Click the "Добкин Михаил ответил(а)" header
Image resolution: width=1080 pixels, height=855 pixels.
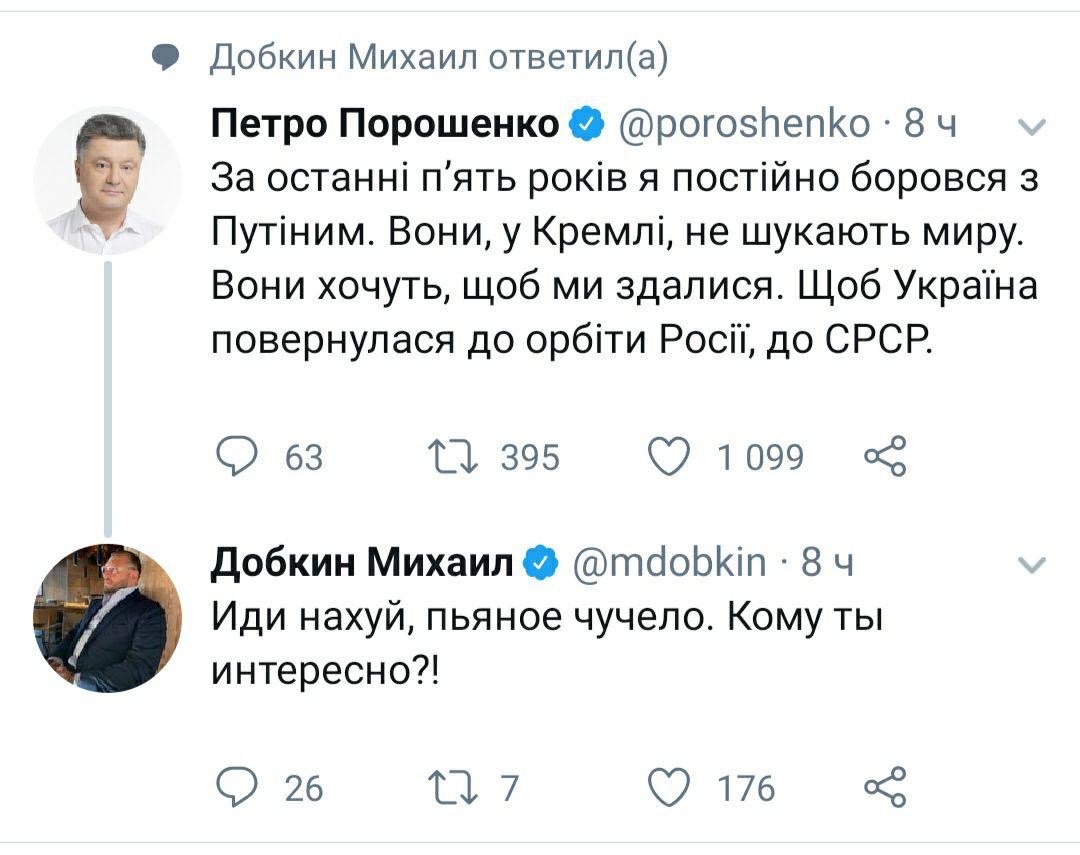click(x=439, y=60)
